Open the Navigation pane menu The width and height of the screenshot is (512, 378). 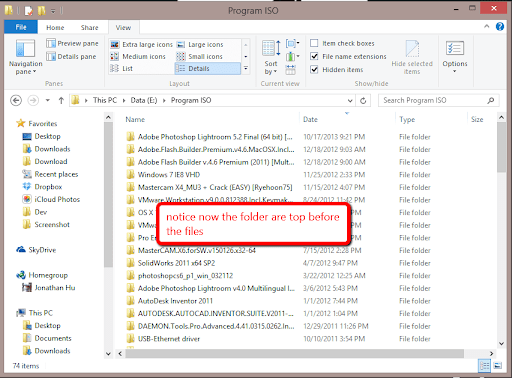25,57
